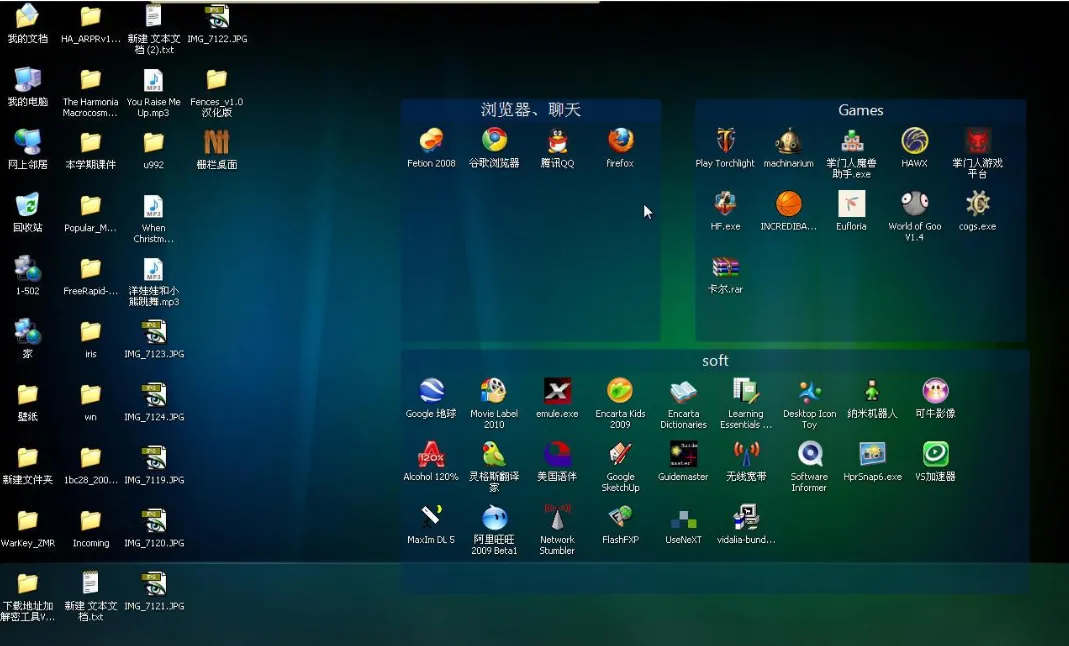Launch the firefox browser icon
Viewport: 1069px width, 646px height.
tap(620, 141)
